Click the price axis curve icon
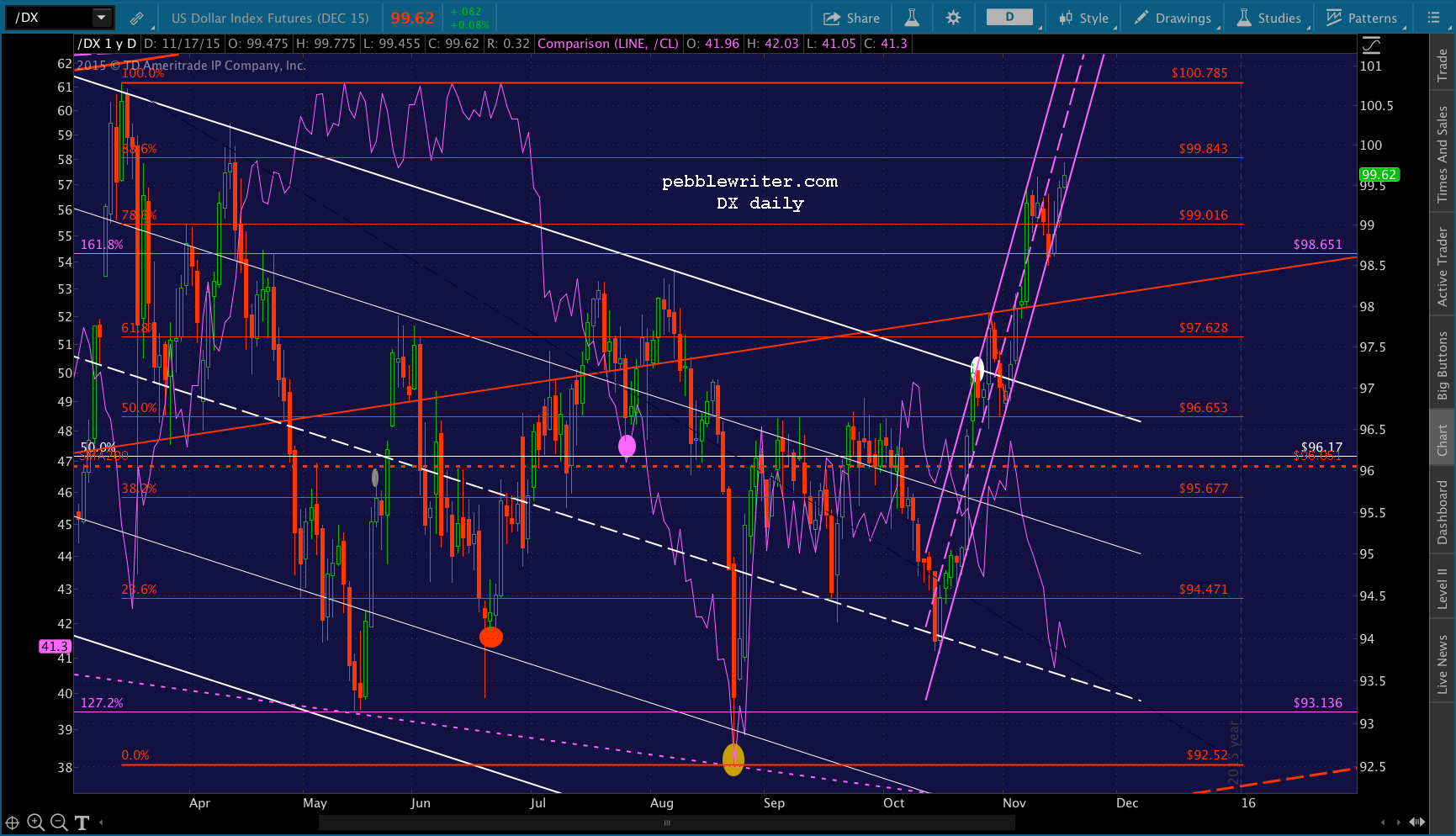The height and width of the screenshot is (836, 1456). coord(1371,45)
